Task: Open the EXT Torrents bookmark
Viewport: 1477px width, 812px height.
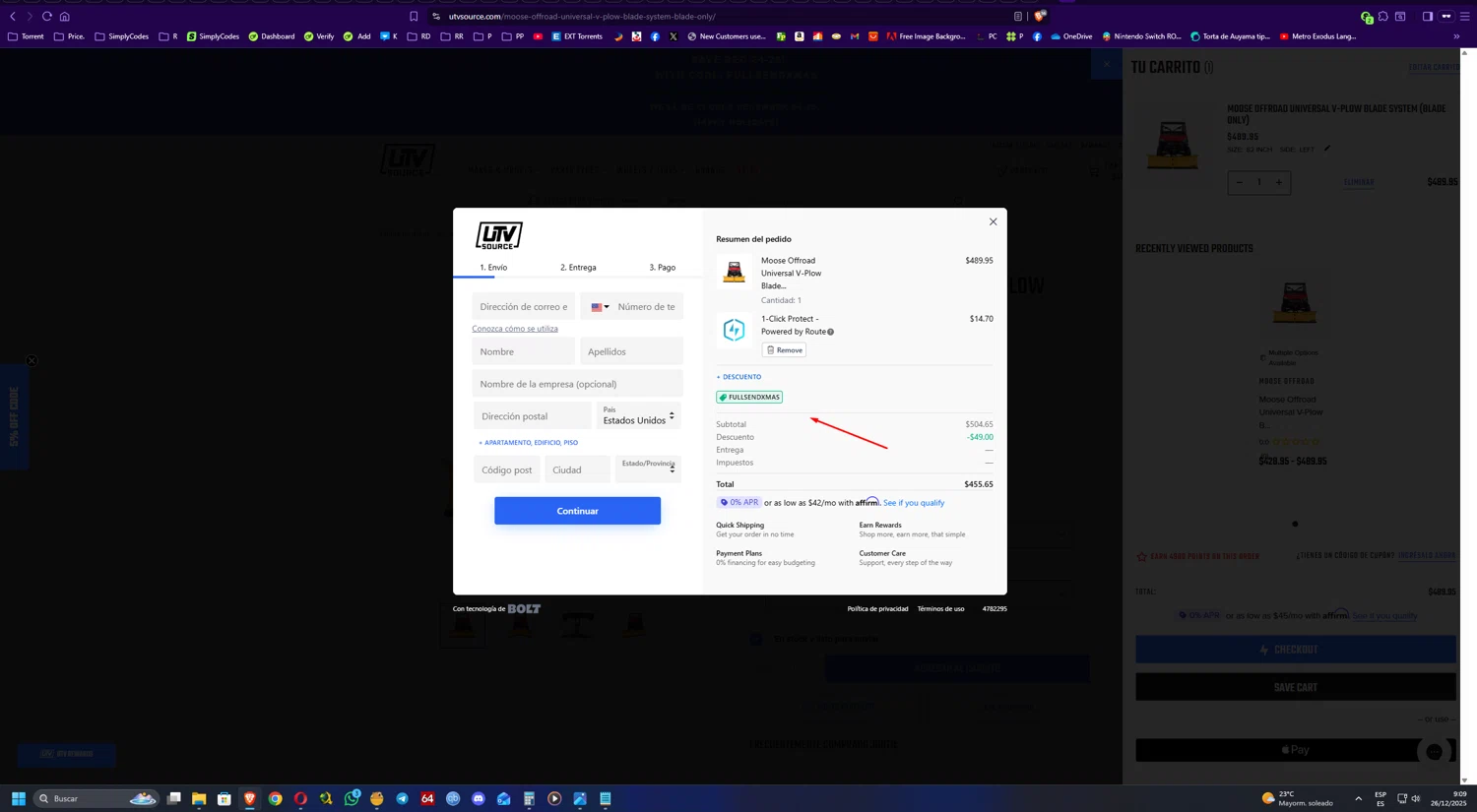Action: [x=577, y=36]
